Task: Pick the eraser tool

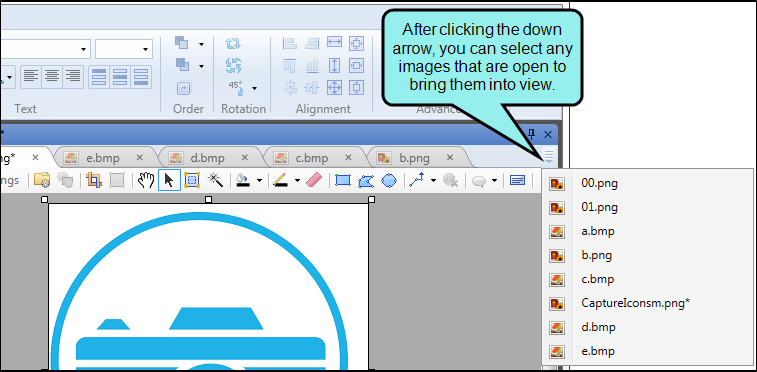Action: tap(314, 180)
